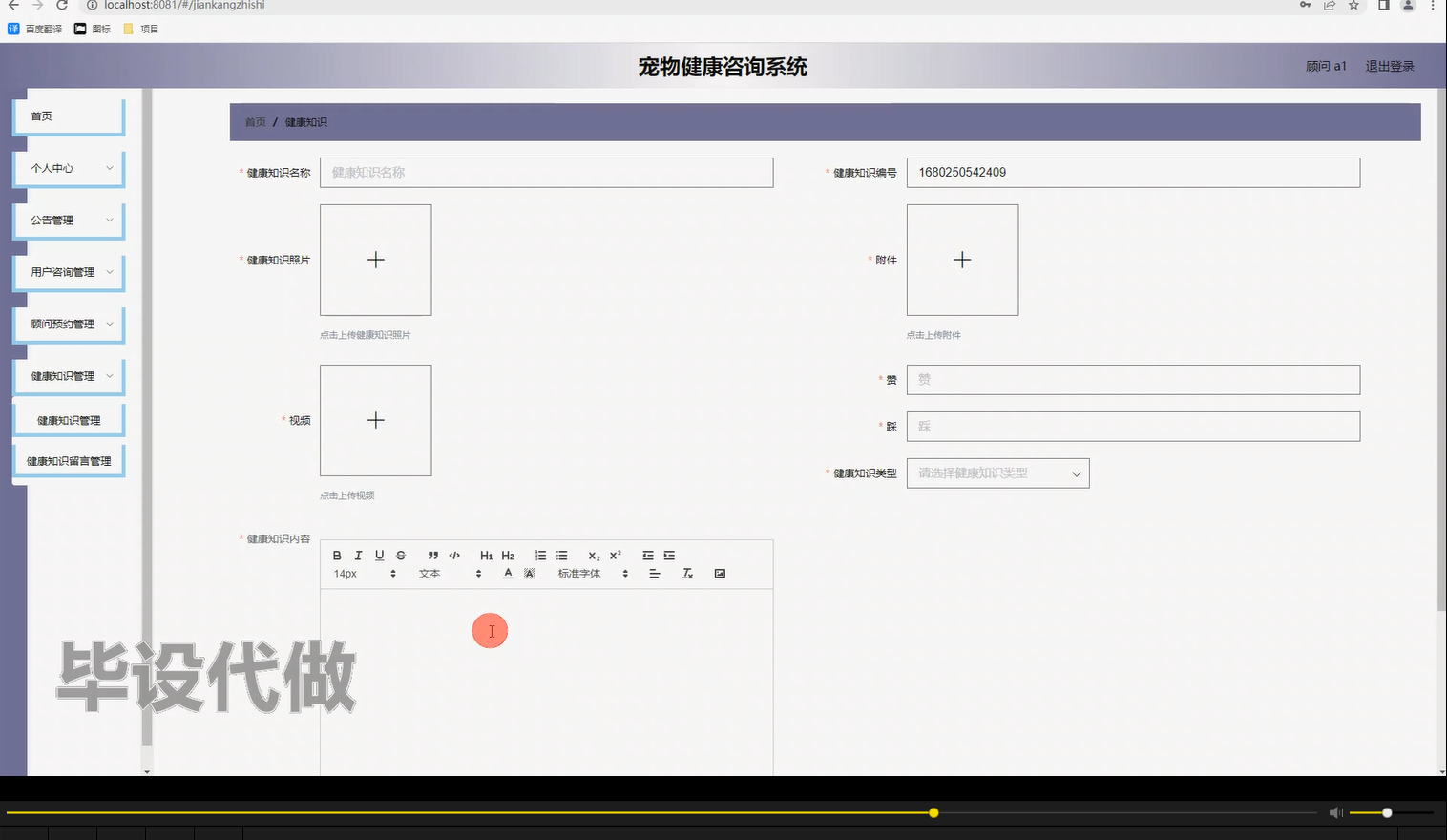
Task: Mute the video player audio
Action: click(x=1335, y=812)
